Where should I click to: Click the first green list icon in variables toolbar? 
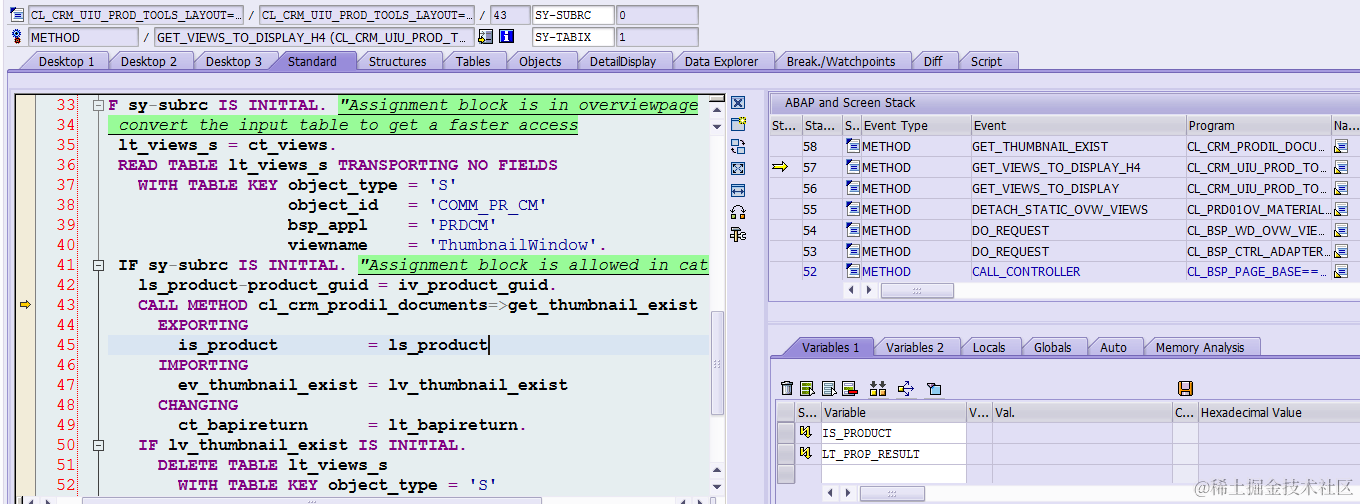[x=808, y=388]
